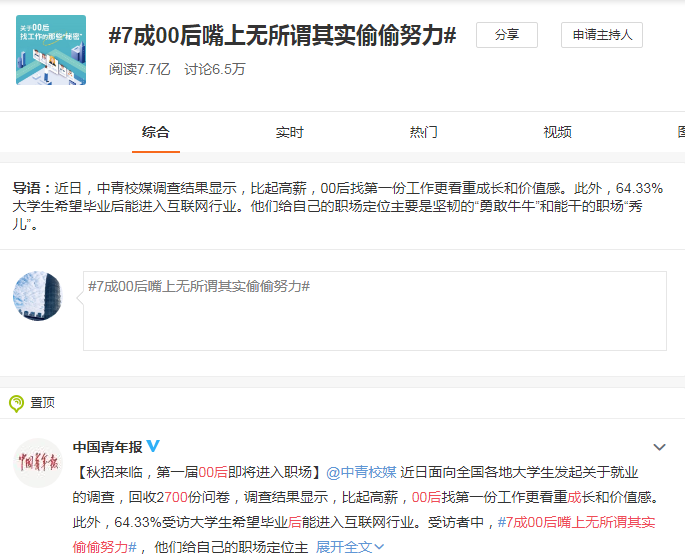Click the green 置顶 pin icon

point(17,403)
